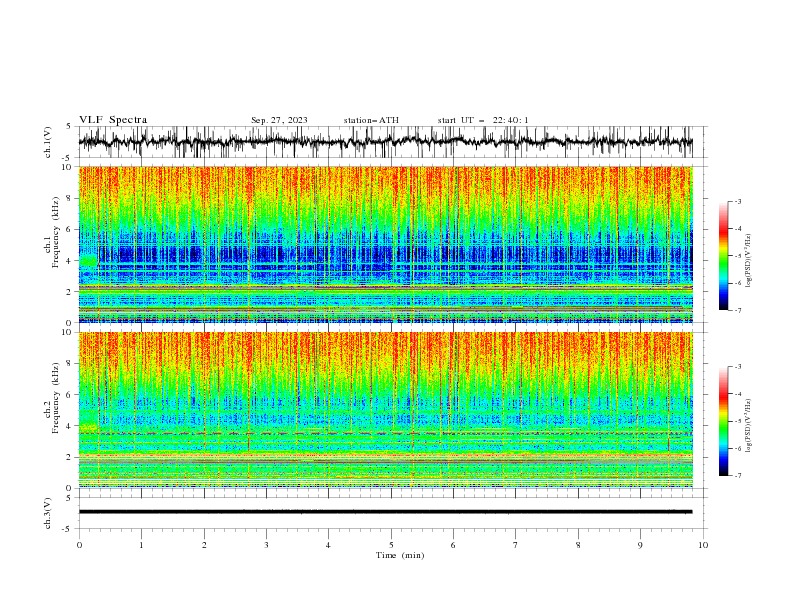Click the "-5" label on ch.1 colorbar

738,256
